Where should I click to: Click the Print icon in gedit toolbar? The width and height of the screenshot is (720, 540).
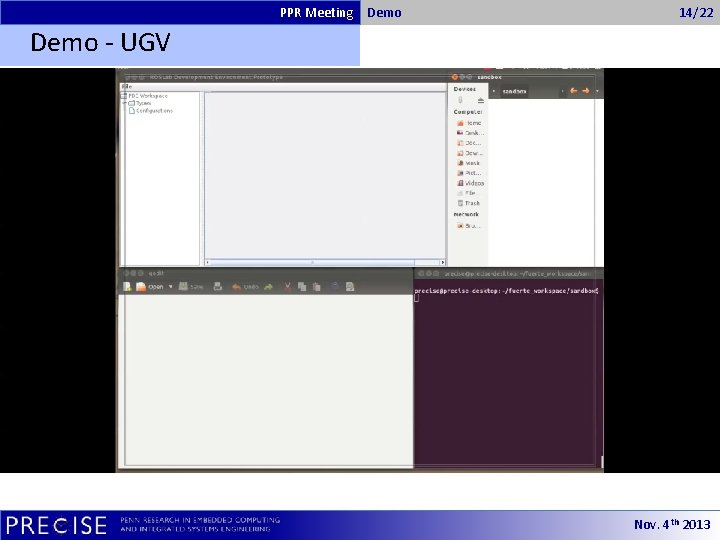point(218,287)
